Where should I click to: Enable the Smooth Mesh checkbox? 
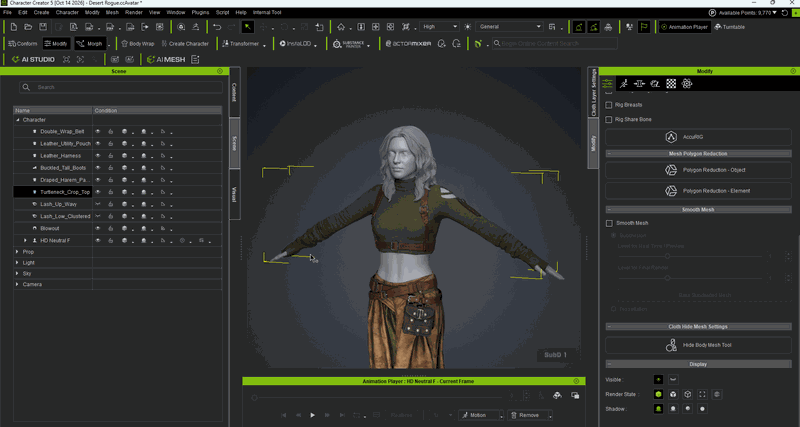(609, 223)
